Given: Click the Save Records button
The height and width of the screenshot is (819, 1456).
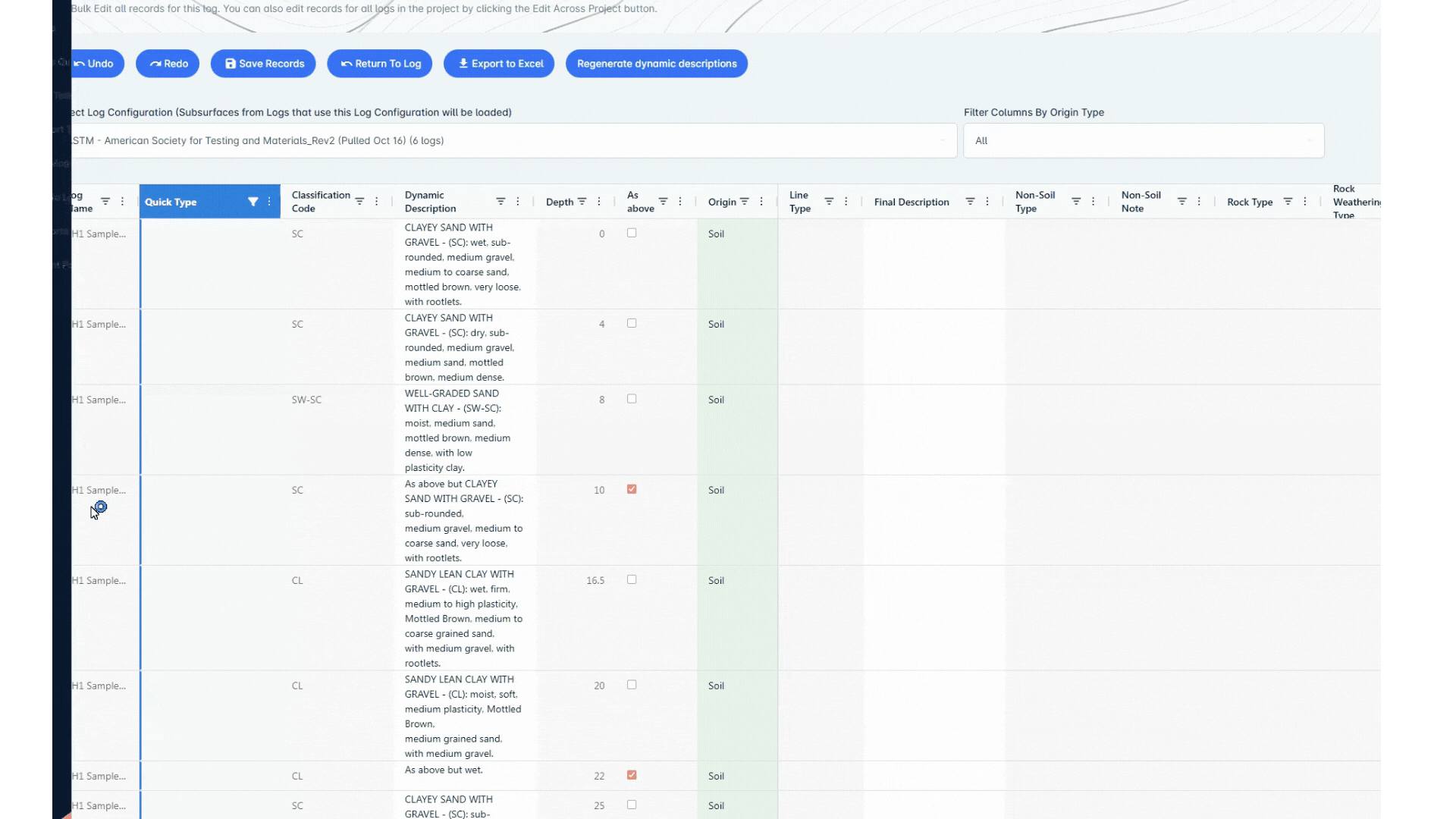Looking at the screenshot, I should [263, 64].
